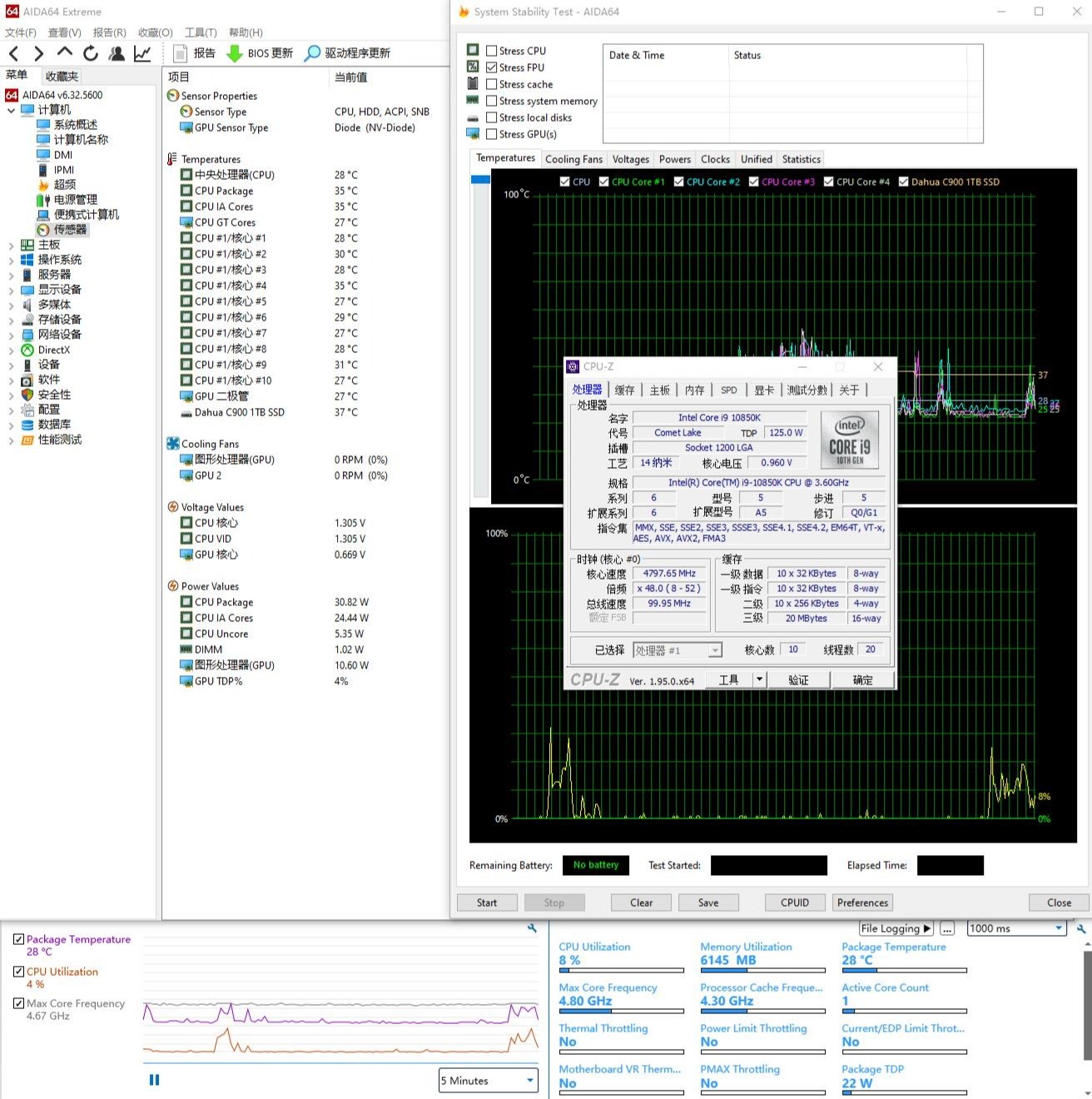This screenshot has width=1092, height=1099.
Task: Collapse the 计算机 tree node
Action: 11,110
